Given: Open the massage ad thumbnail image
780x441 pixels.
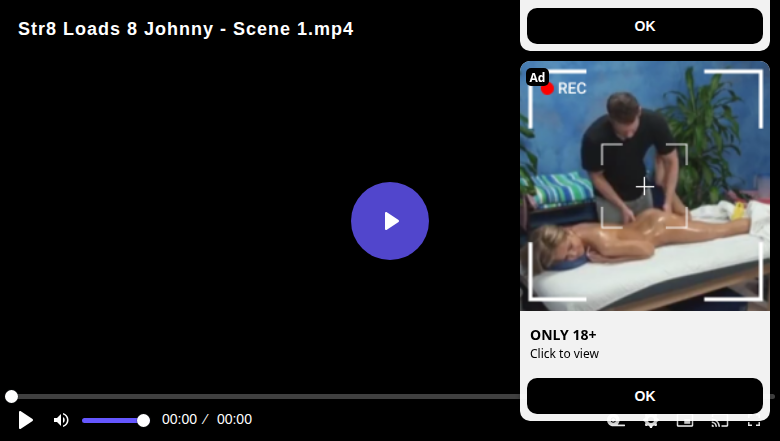Looking at the screenshot, I should [x=645, y=186].
